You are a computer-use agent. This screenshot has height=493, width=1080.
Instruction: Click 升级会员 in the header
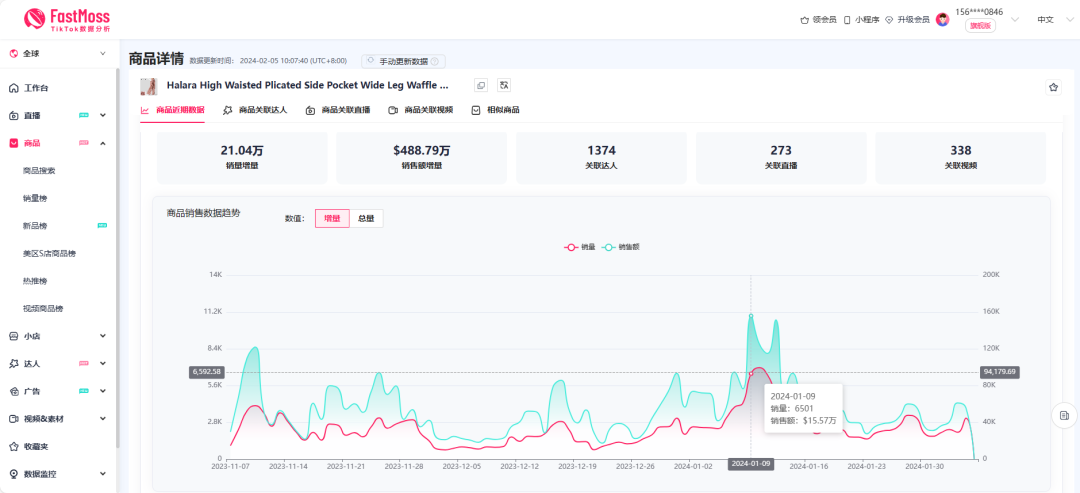click(907, 19)
